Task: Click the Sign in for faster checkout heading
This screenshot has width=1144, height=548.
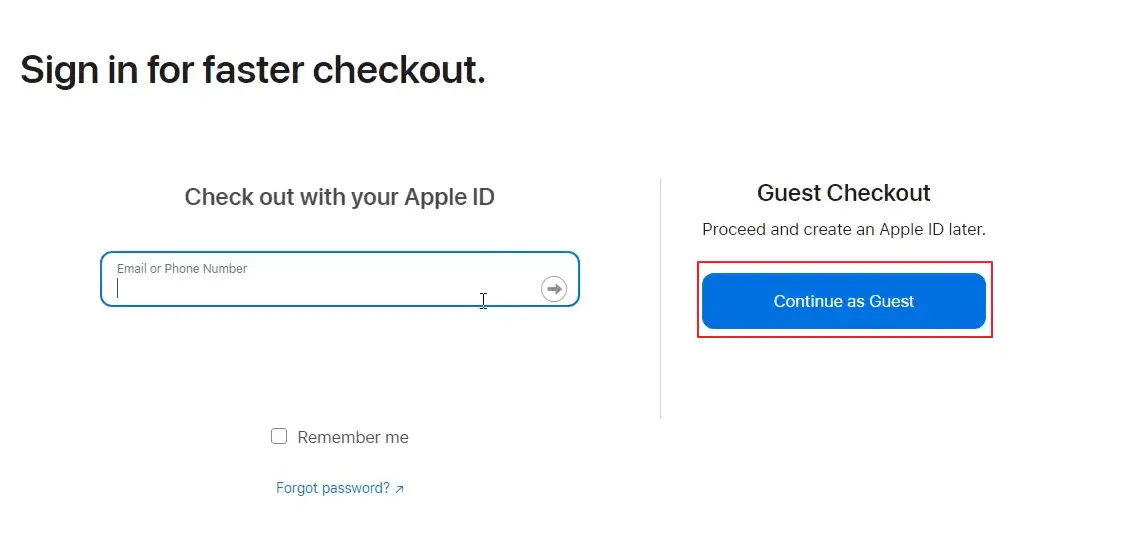Action: point(252,70)
